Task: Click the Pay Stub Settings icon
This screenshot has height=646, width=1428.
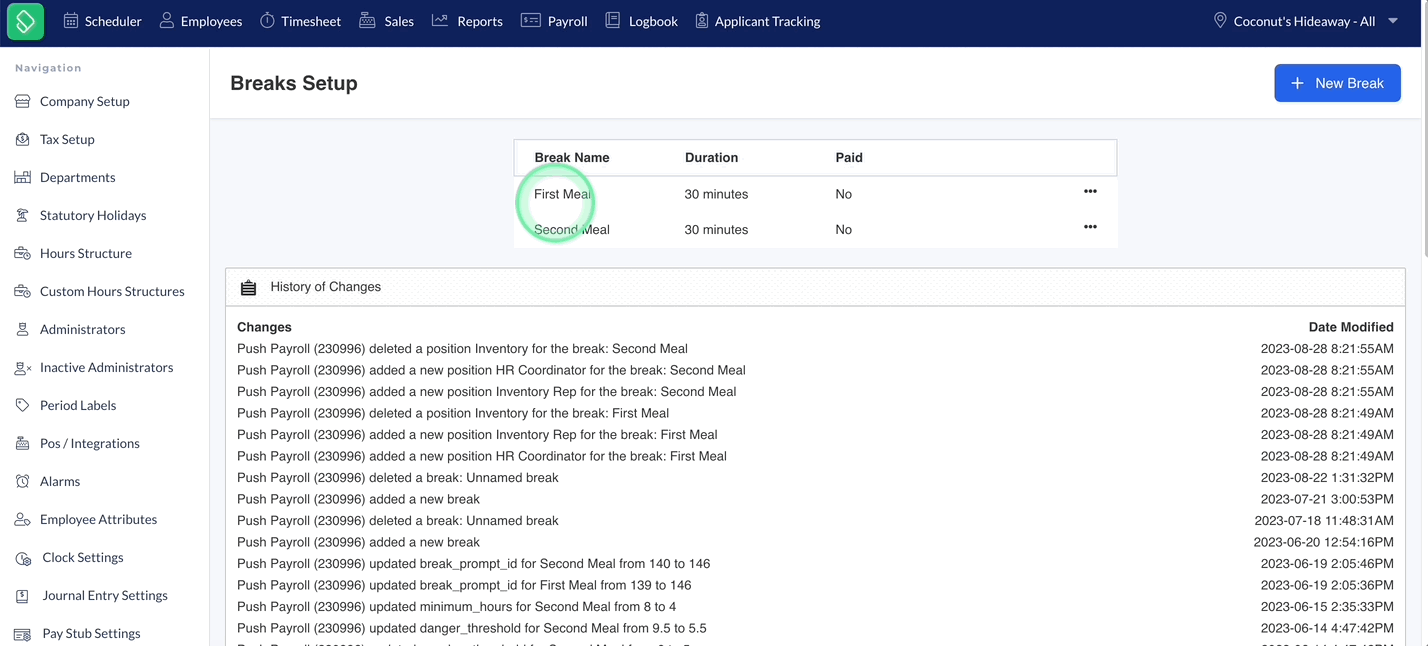Action: pyautogui.click(x=22, y=634)
